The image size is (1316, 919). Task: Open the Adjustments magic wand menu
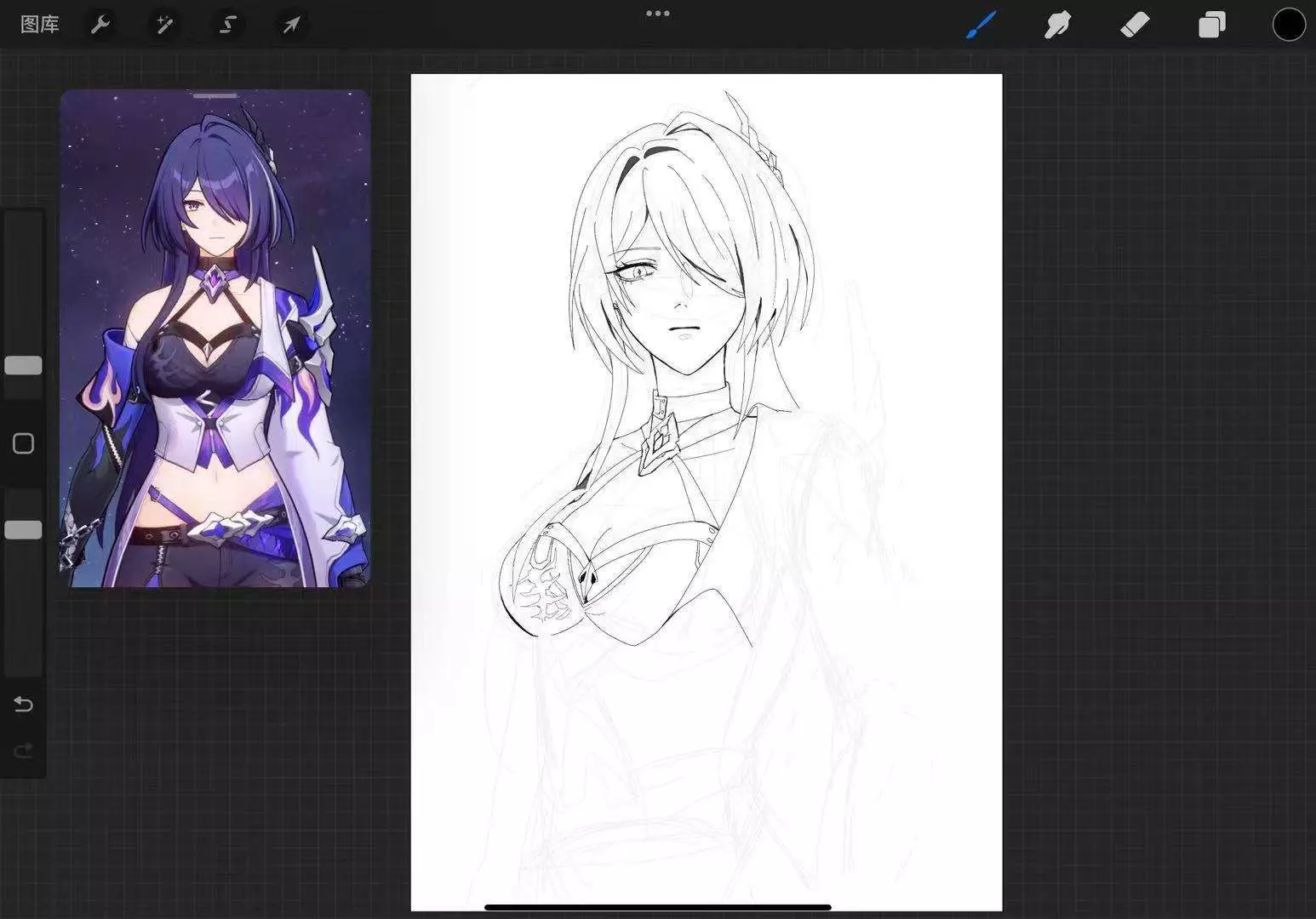(163, 25)
